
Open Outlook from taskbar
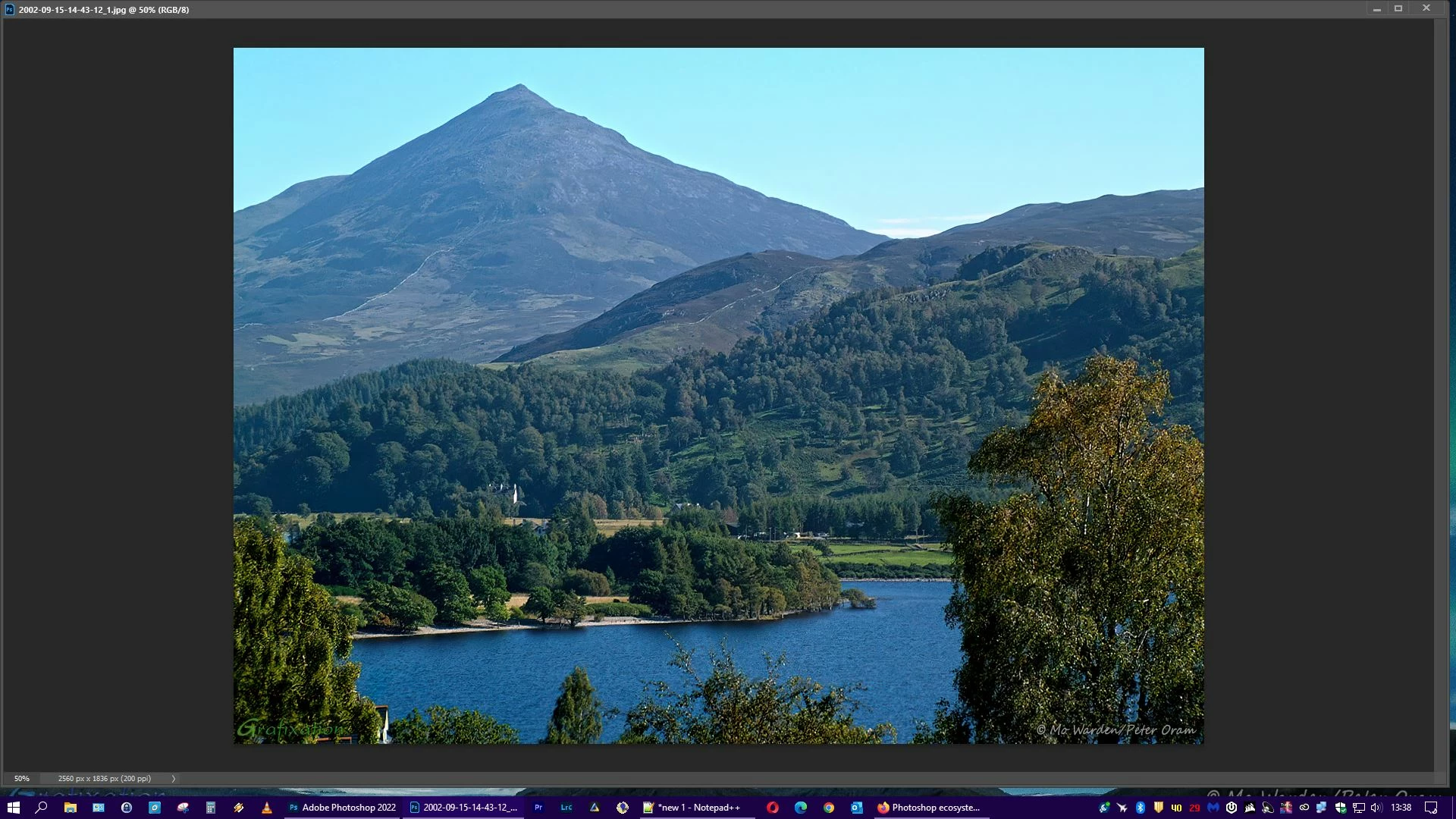[857, 808]
